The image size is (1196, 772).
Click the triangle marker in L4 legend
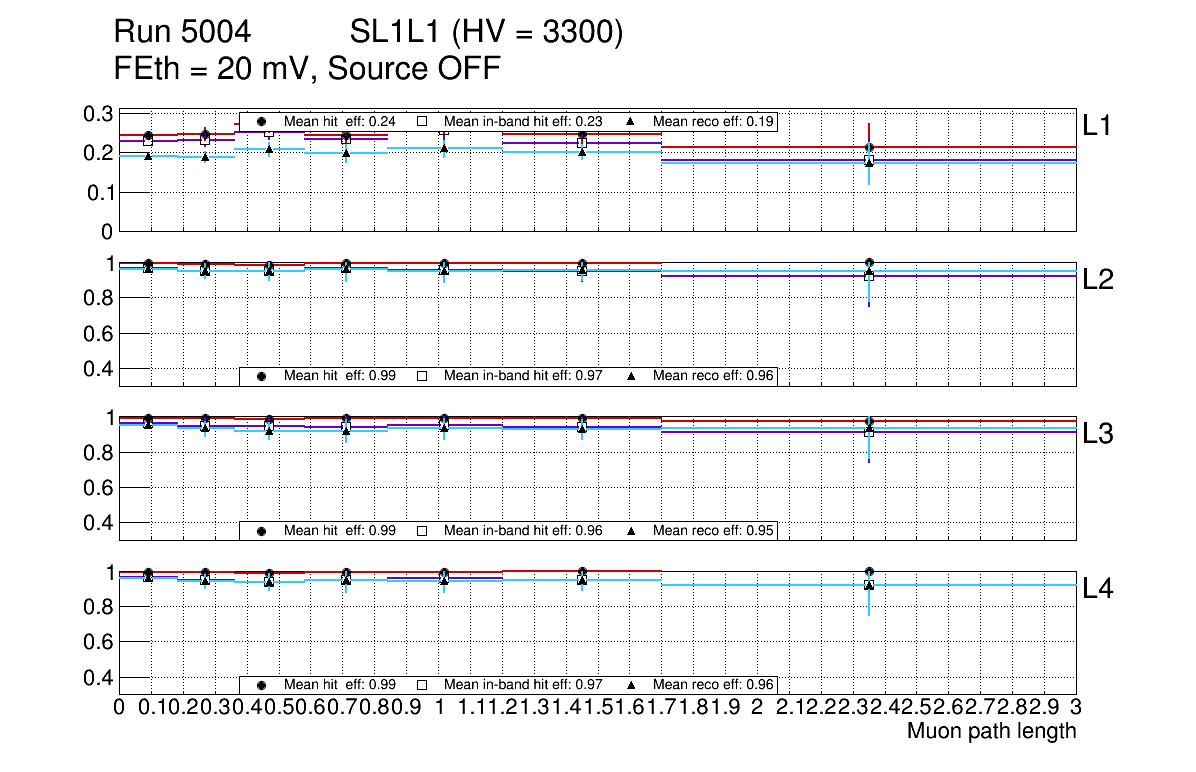click(631, 685)
